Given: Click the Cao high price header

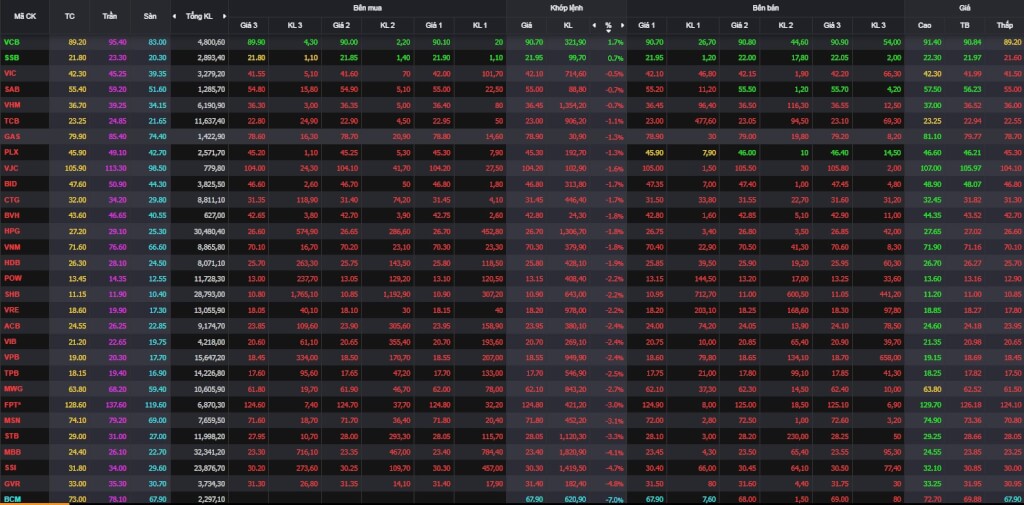Looking at the screenshot, I should pos(924,25).
